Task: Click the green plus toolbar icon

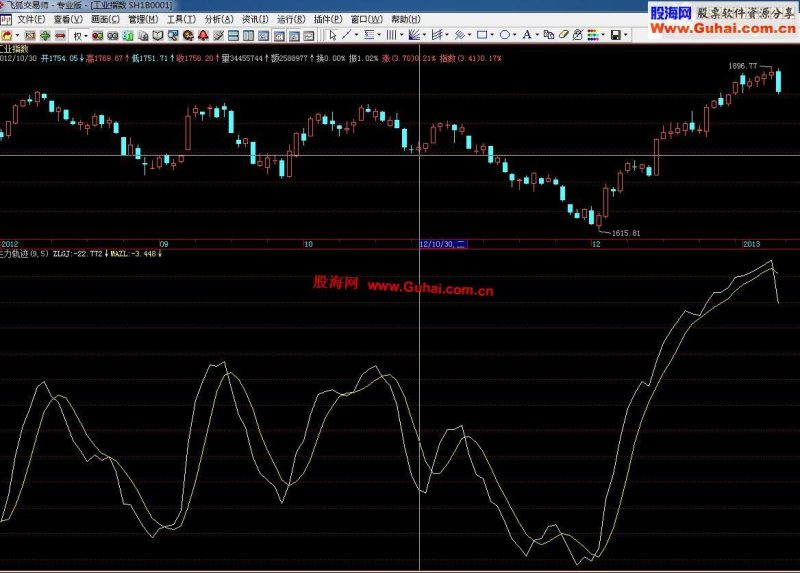Action: coord(45,35)
